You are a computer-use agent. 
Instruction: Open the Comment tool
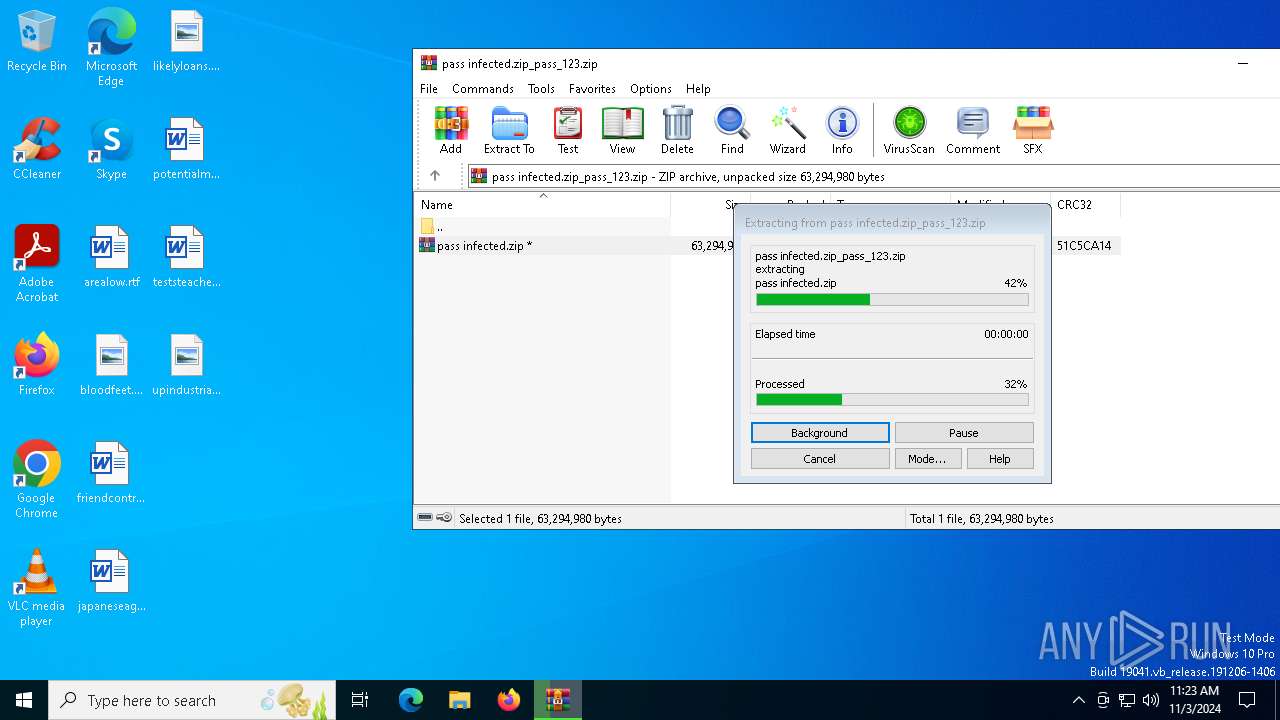click(x=973, y=131)
